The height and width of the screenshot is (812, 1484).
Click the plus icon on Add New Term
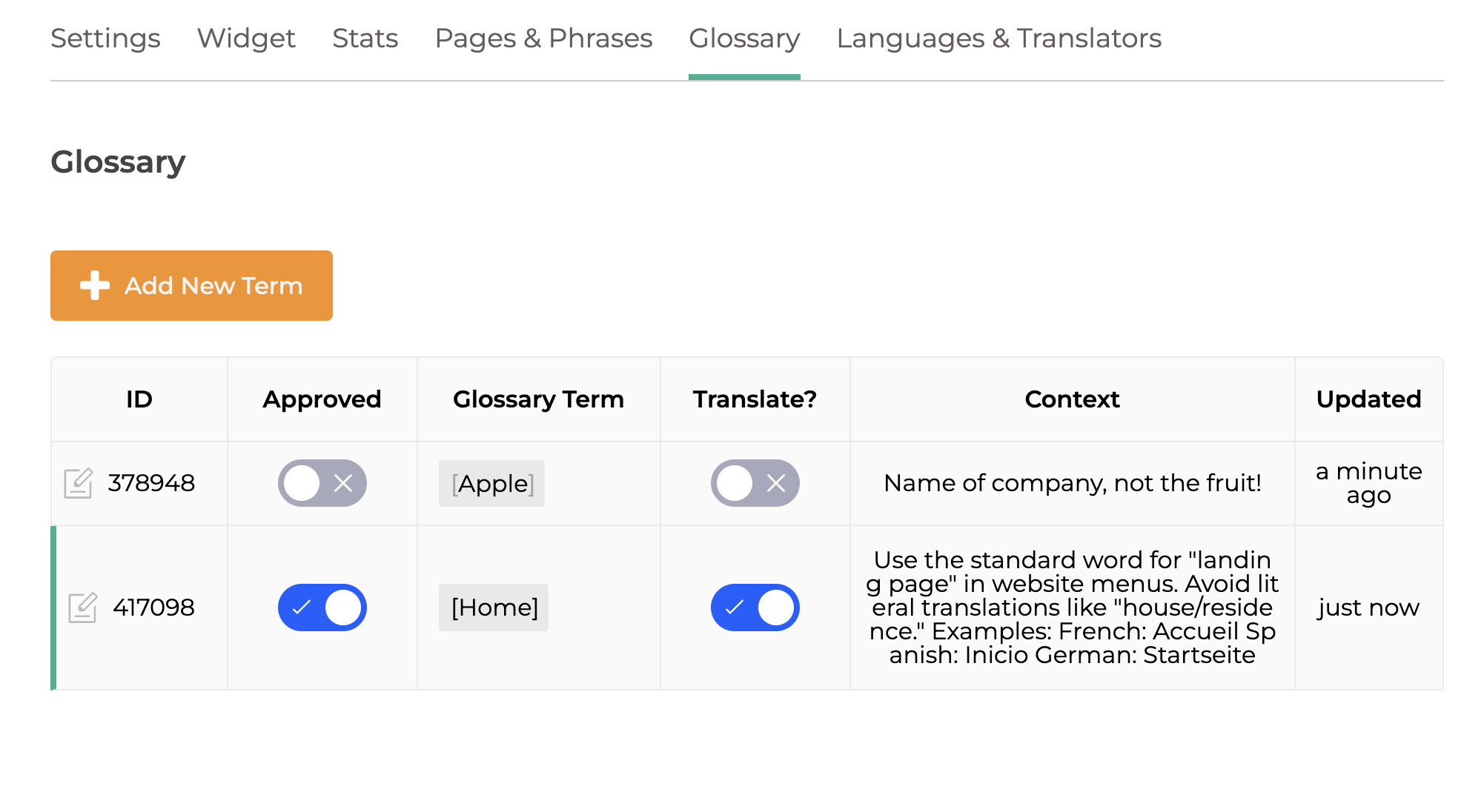click(93, 285)
